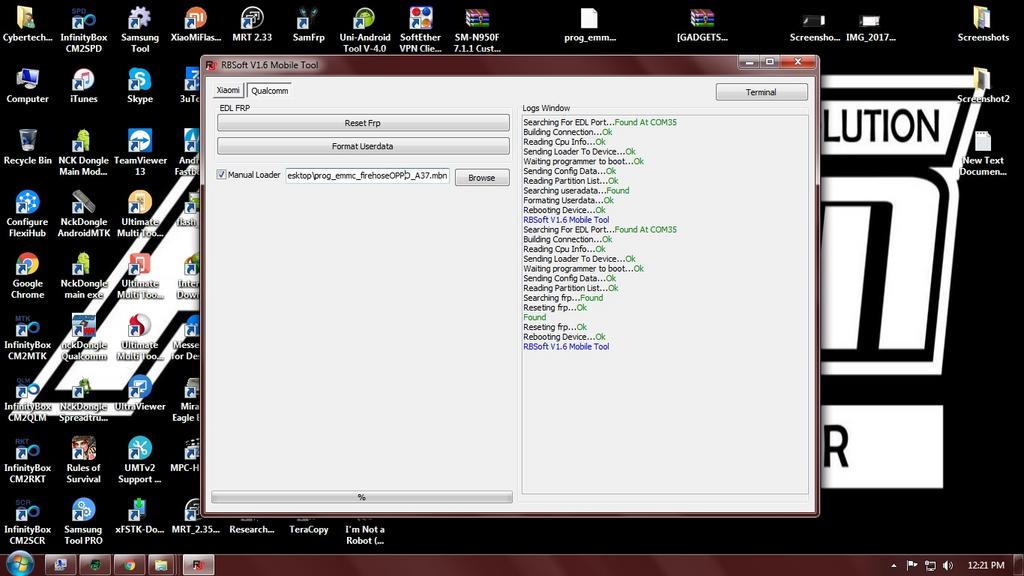
Task: Open InfinityBox CM2SCR shortcut
Action: pos(27,521)
